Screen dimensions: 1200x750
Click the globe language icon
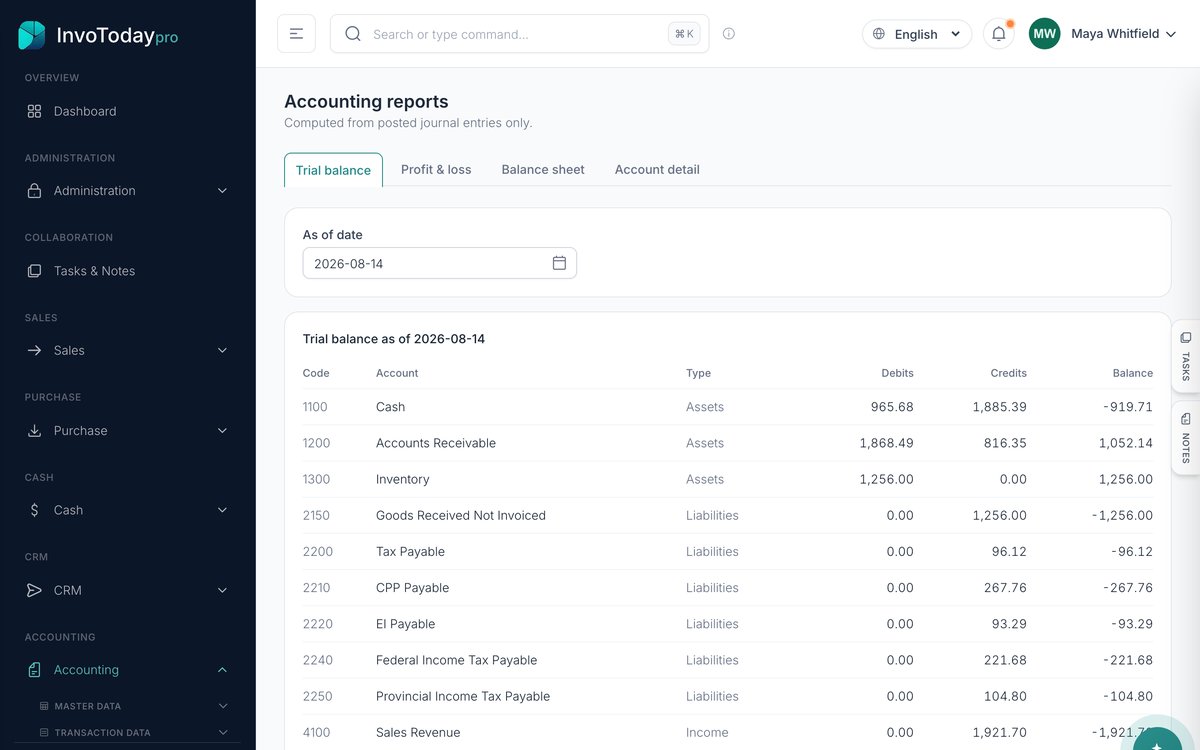point(879,34)
